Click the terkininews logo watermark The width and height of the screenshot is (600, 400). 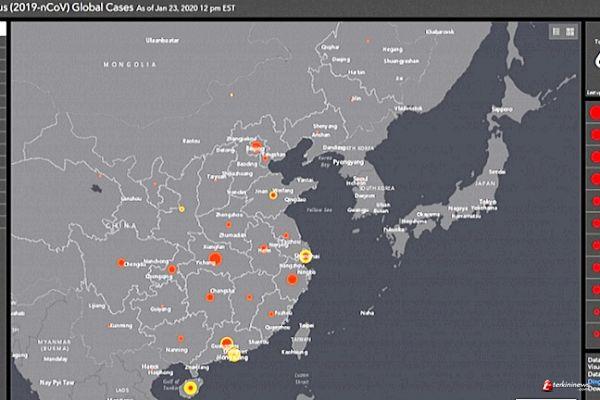(x=568, y=384)
